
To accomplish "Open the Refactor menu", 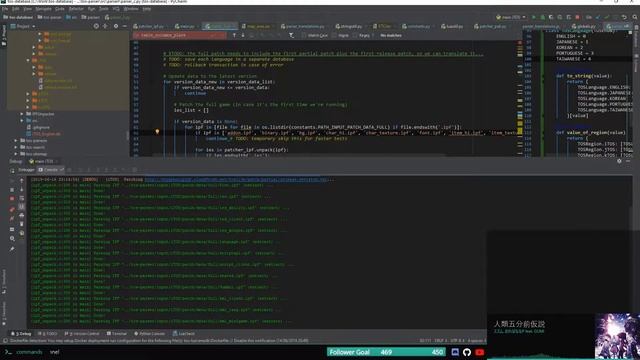I will (76, 9).
